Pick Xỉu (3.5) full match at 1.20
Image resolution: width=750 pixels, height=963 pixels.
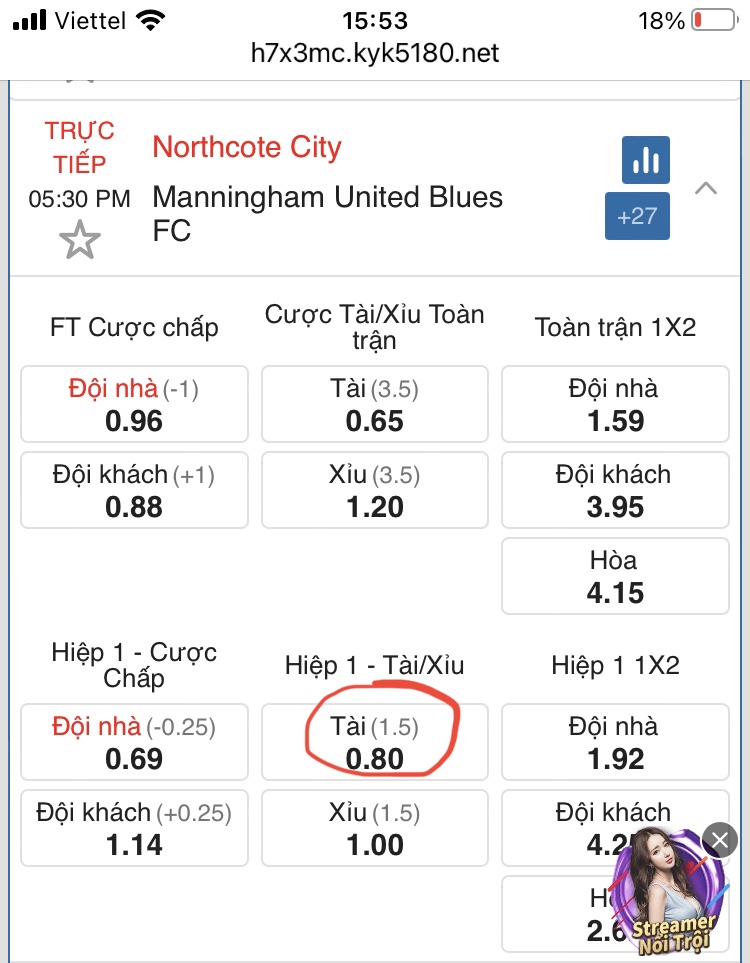pos(375,490)
